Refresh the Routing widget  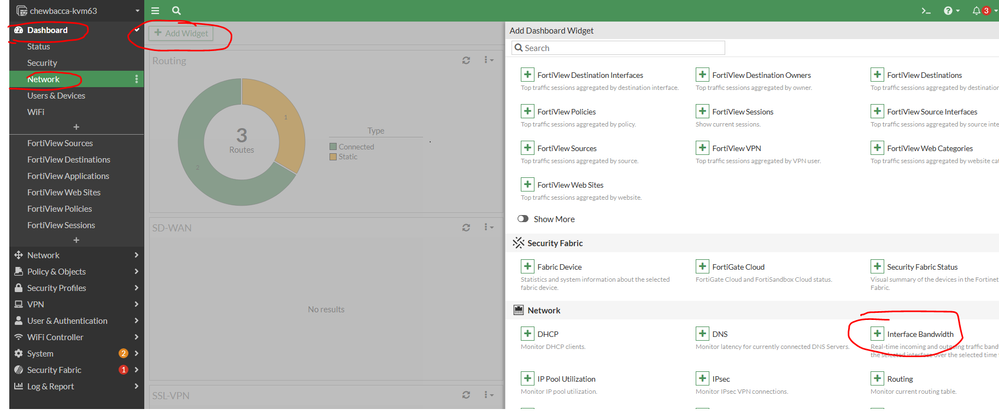pos(466,60)
